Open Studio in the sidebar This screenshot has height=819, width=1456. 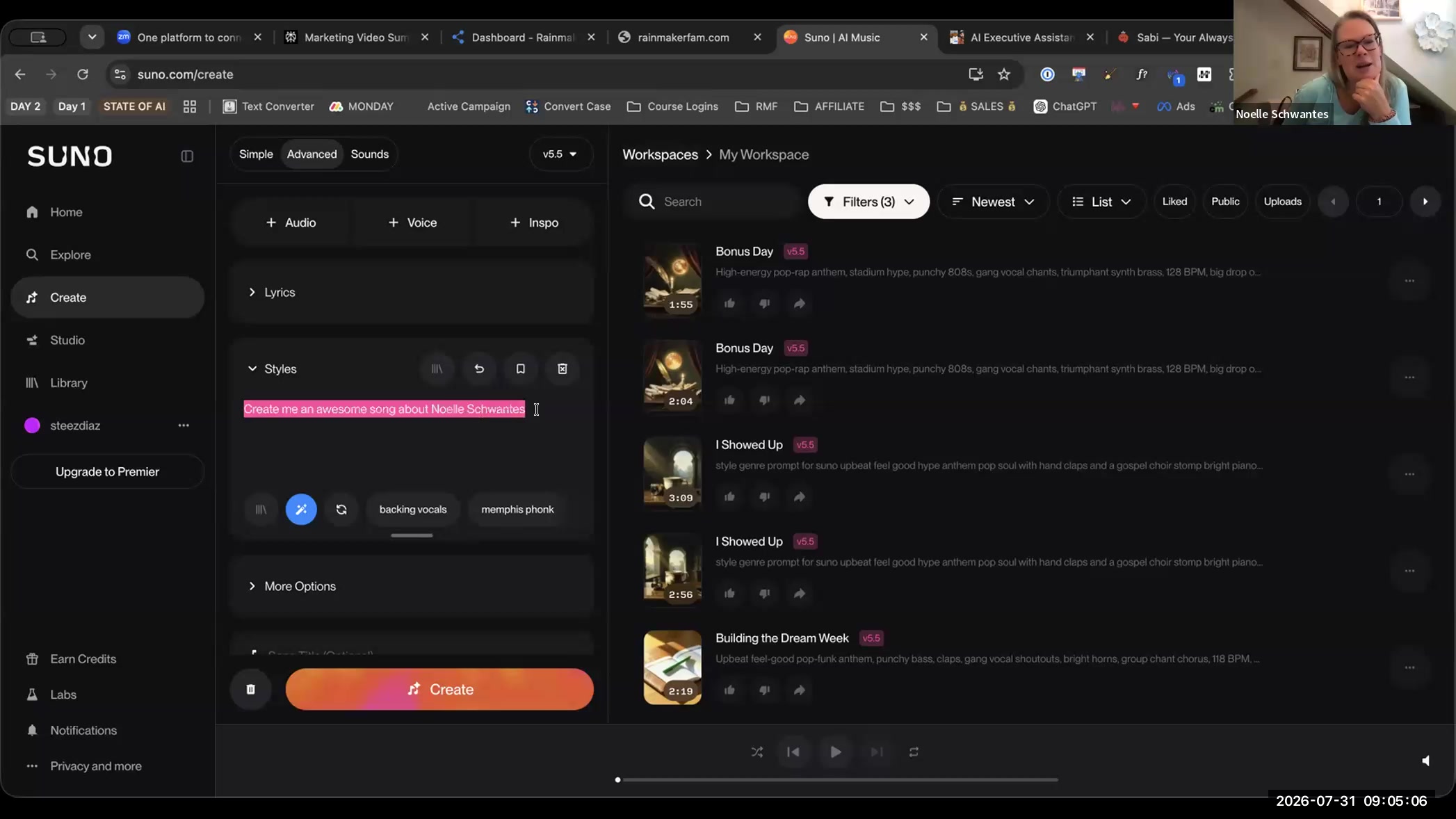(x=107, y=340)
